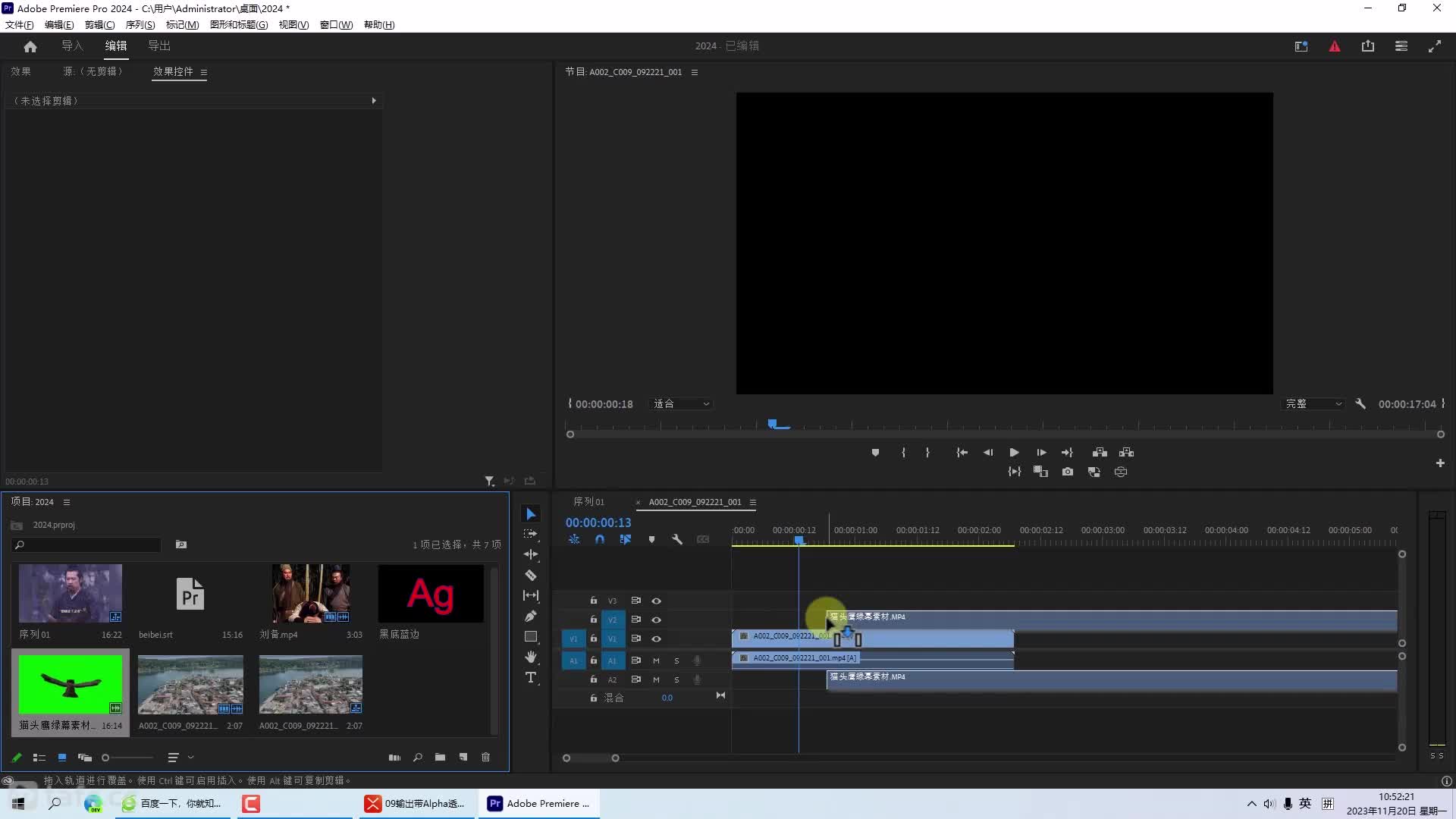This screenshot has height=819, width=1456.
Task: Open the sort icons dropdown chevron
Action: 191,757
